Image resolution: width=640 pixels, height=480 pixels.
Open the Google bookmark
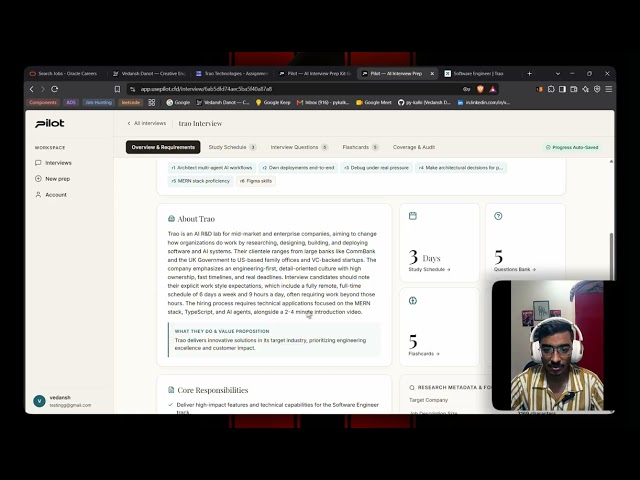pyautogui.click(x=178, y=102)
